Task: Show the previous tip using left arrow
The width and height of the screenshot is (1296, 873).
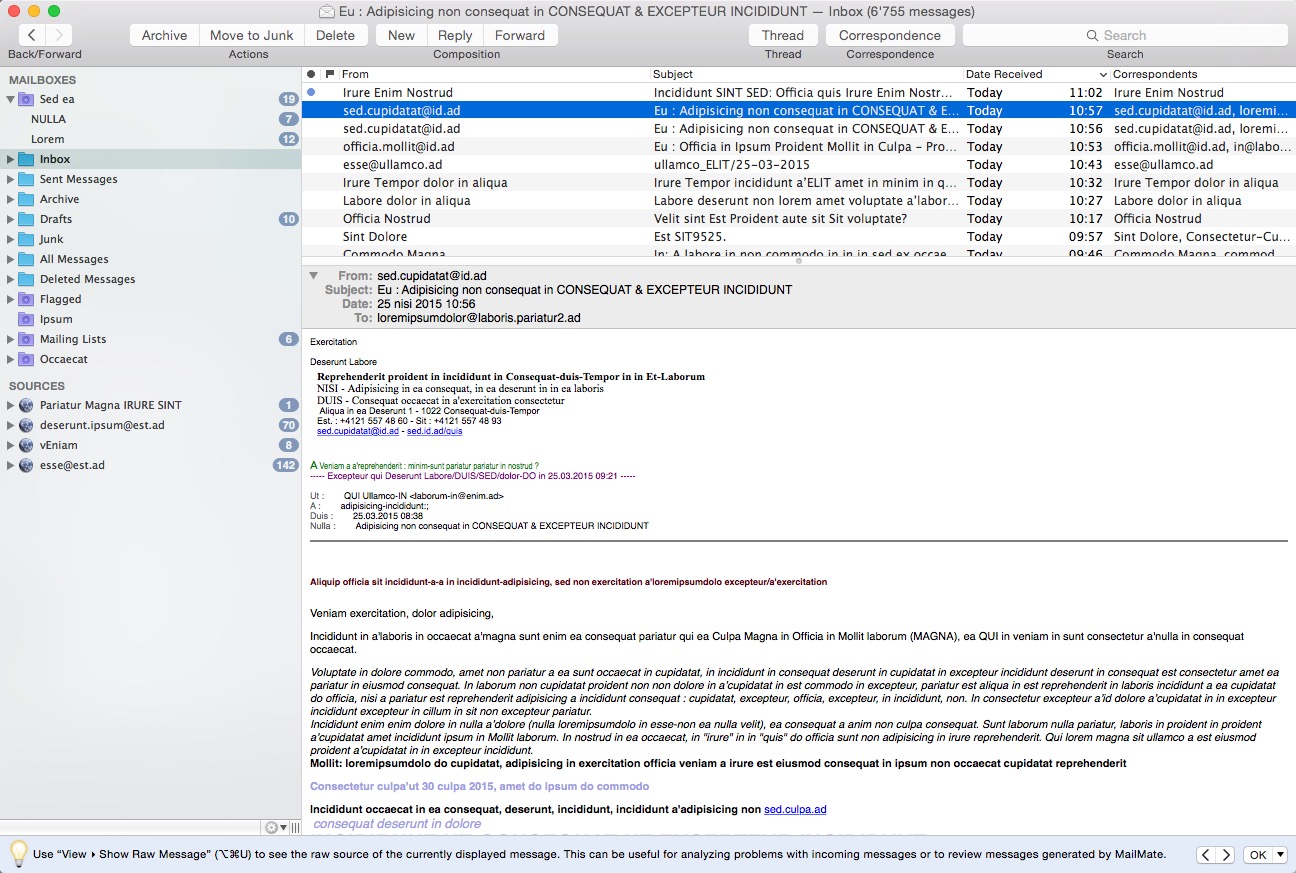Action: [x=1206, y=855]
